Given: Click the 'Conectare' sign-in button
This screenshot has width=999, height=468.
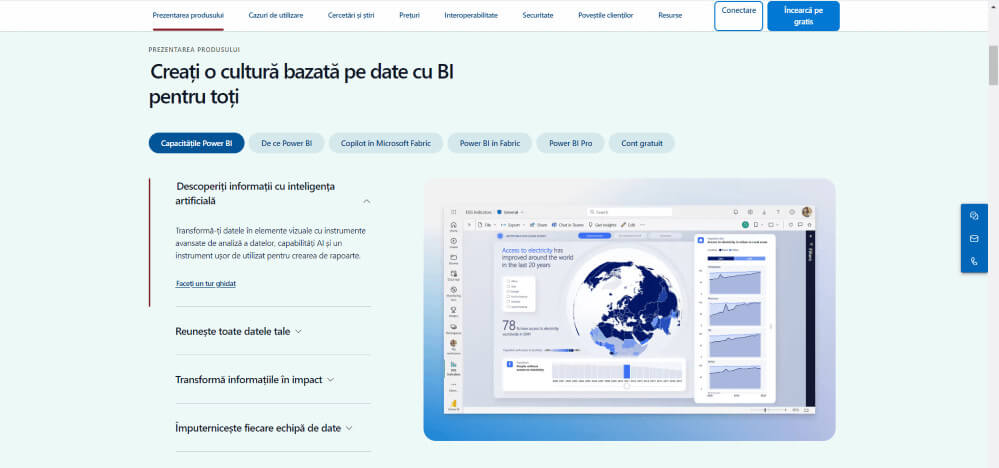Looking at the screenshot, I should click(738, 16).
